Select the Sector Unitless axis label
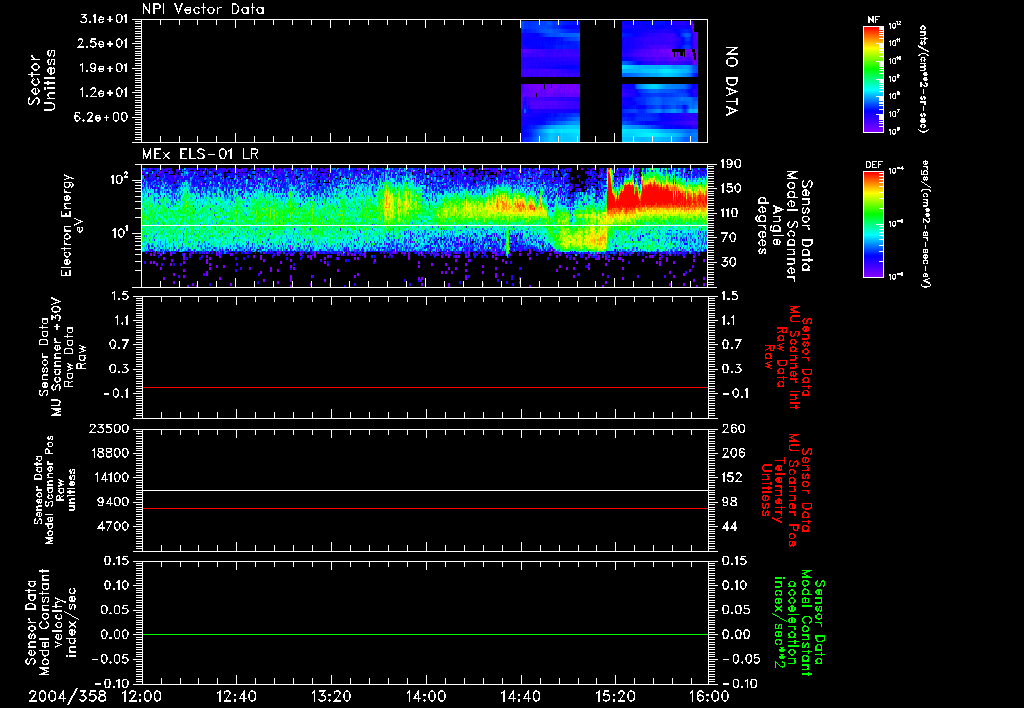The height and width of the screenshot is (708, 1024). [40, 80]
